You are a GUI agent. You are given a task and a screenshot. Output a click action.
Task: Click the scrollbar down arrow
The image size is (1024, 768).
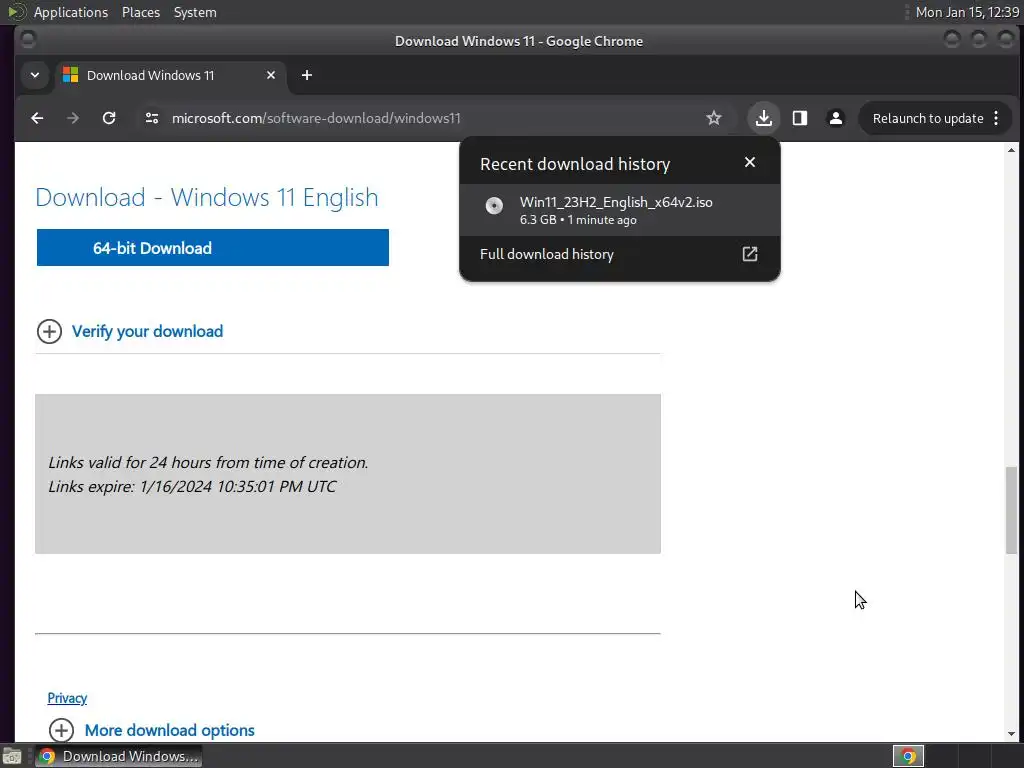[1011, 734]
